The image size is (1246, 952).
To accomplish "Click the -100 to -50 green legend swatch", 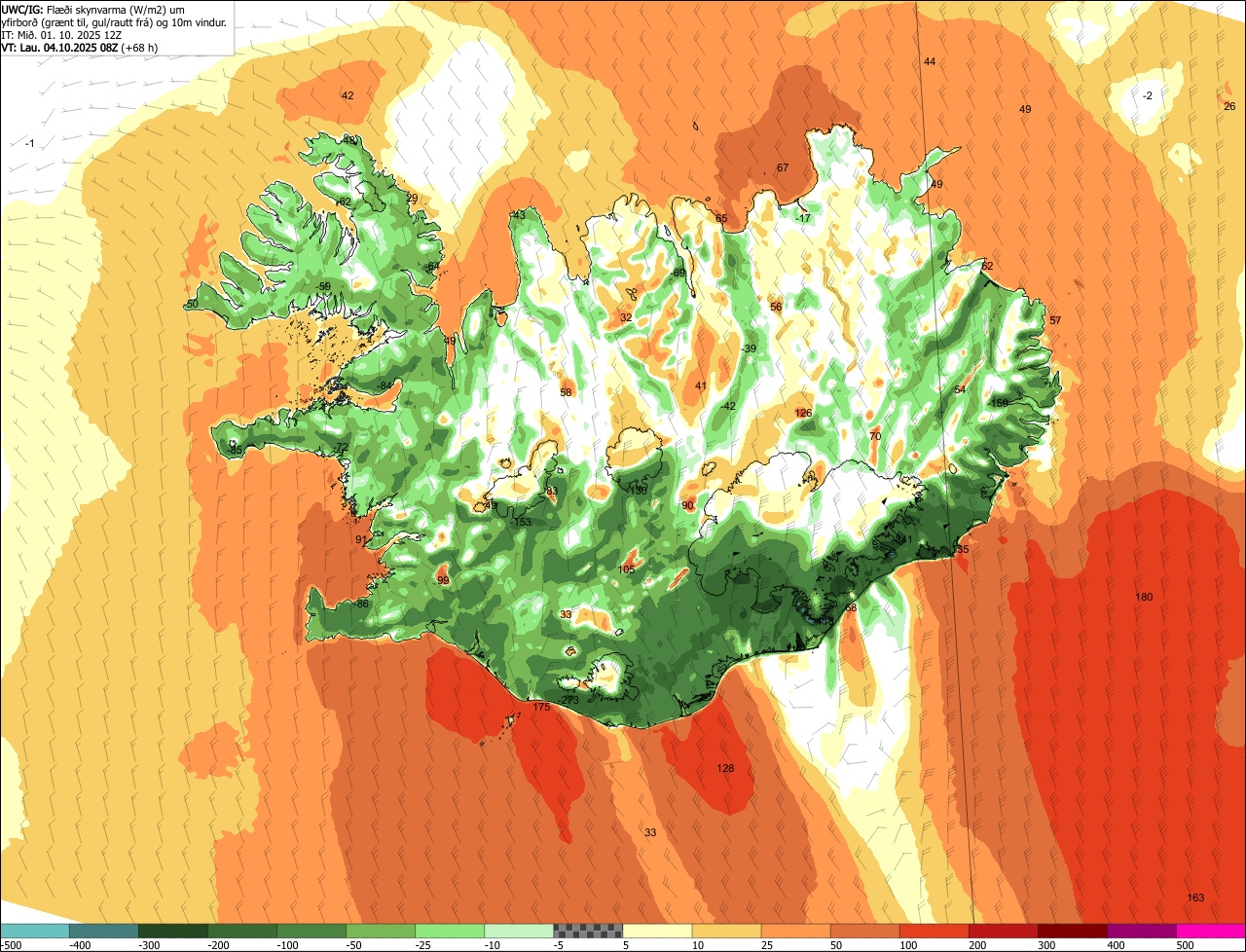I will [x=311, y=931].
